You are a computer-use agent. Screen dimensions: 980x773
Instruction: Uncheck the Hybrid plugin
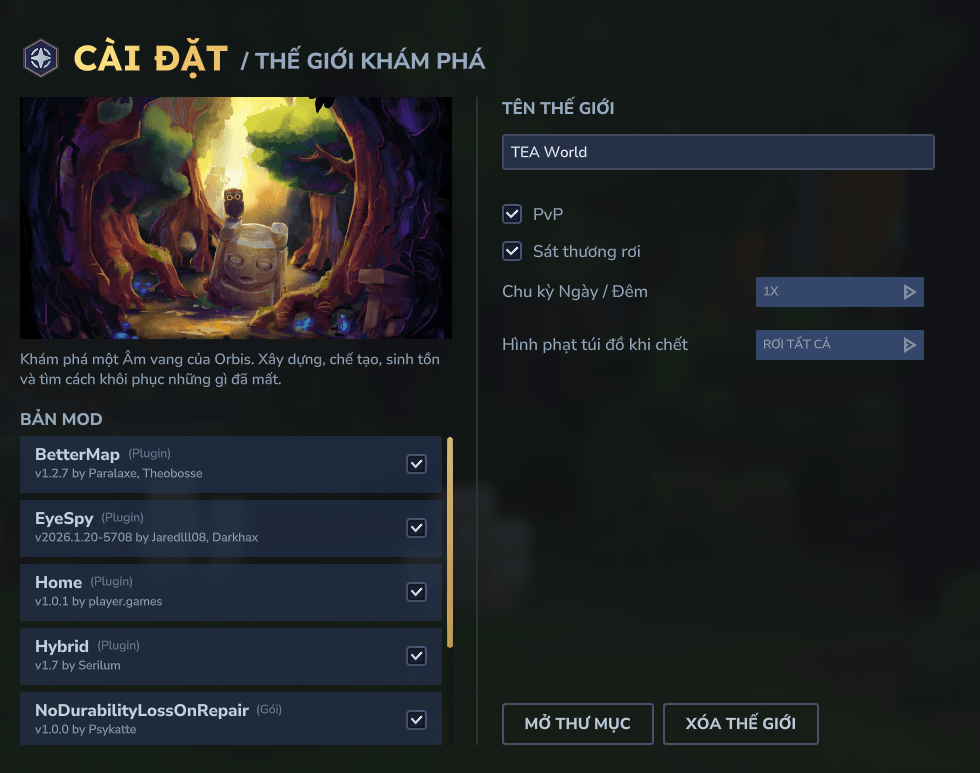(417, 656)
